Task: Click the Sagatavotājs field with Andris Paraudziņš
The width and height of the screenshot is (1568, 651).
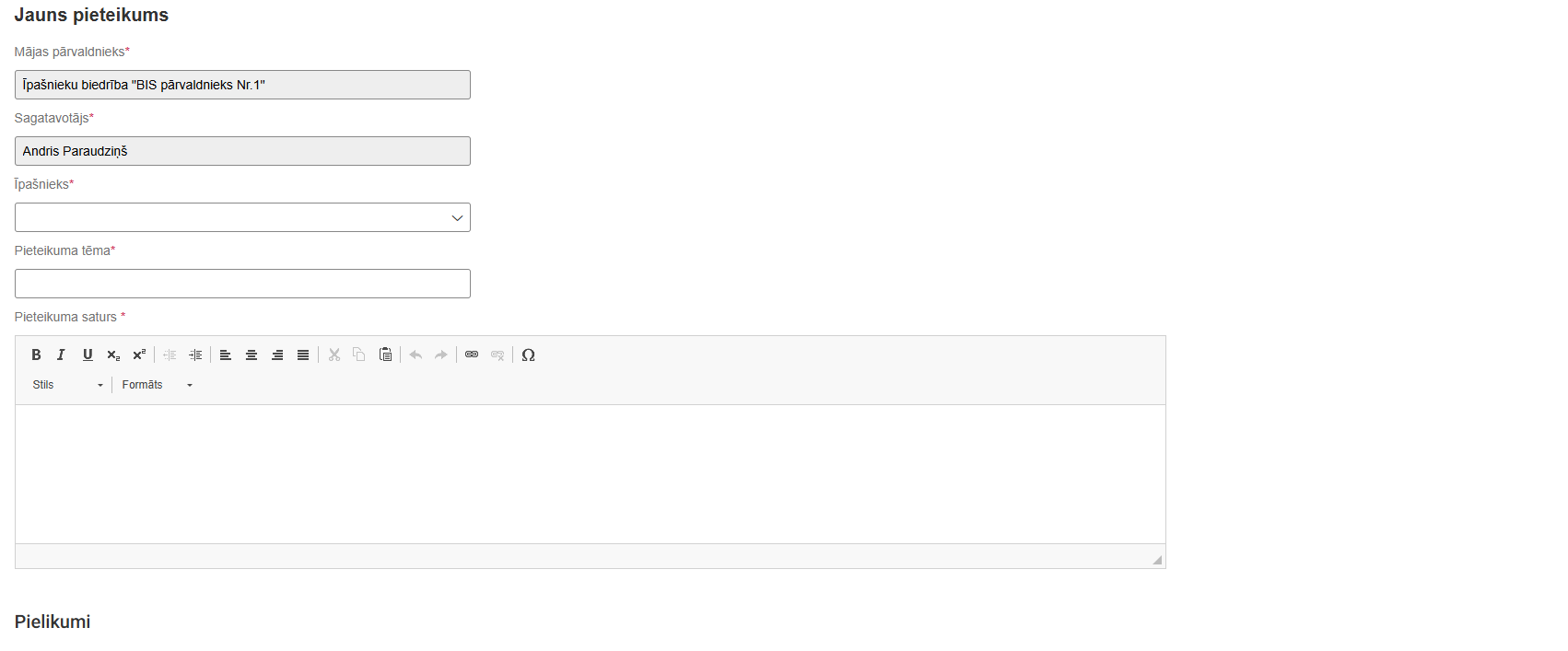Action: (242, 151)
